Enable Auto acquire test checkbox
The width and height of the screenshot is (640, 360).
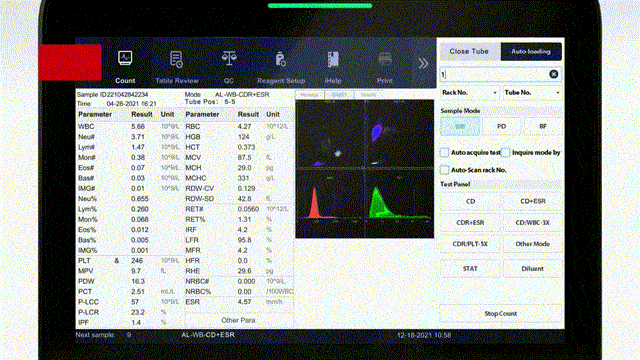444,153
